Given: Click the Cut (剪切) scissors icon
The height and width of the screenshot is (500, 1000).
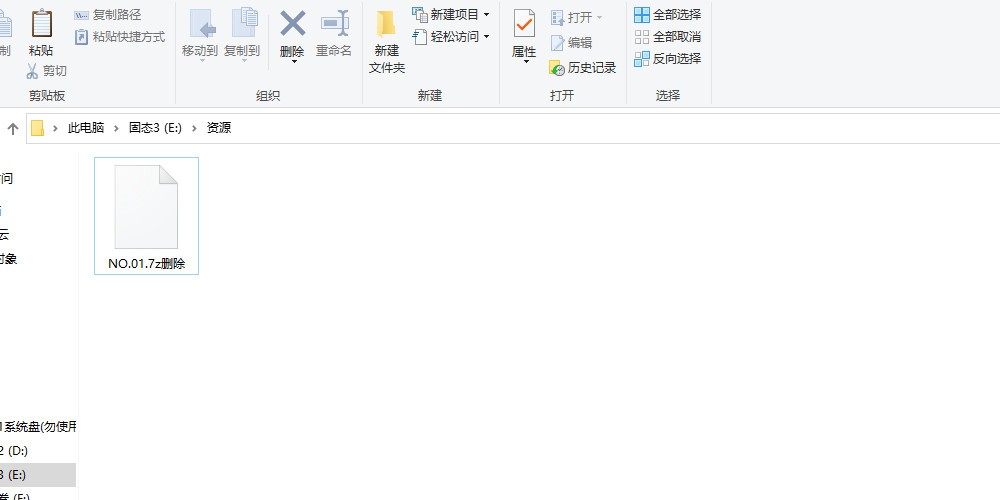Looking at the screenshot, I should (32, 71).
